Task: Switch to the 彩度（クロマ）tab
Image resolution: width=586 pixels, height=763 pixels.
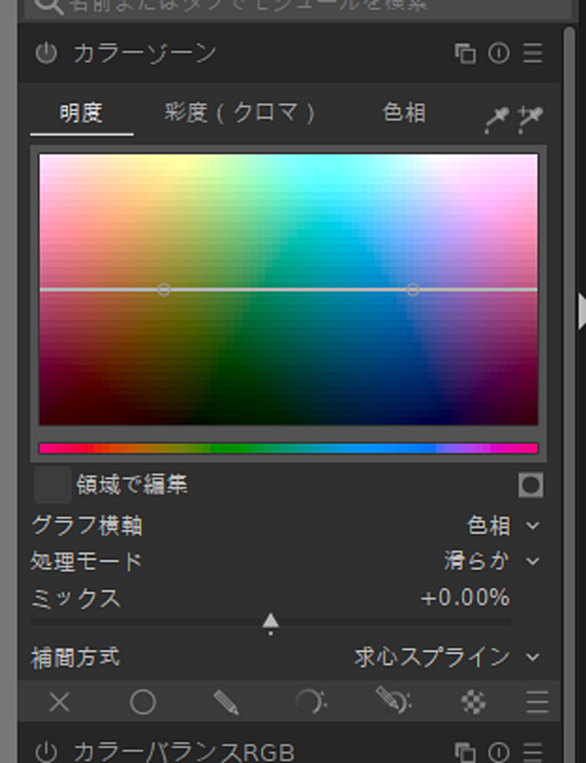Action: coord(240,113)
